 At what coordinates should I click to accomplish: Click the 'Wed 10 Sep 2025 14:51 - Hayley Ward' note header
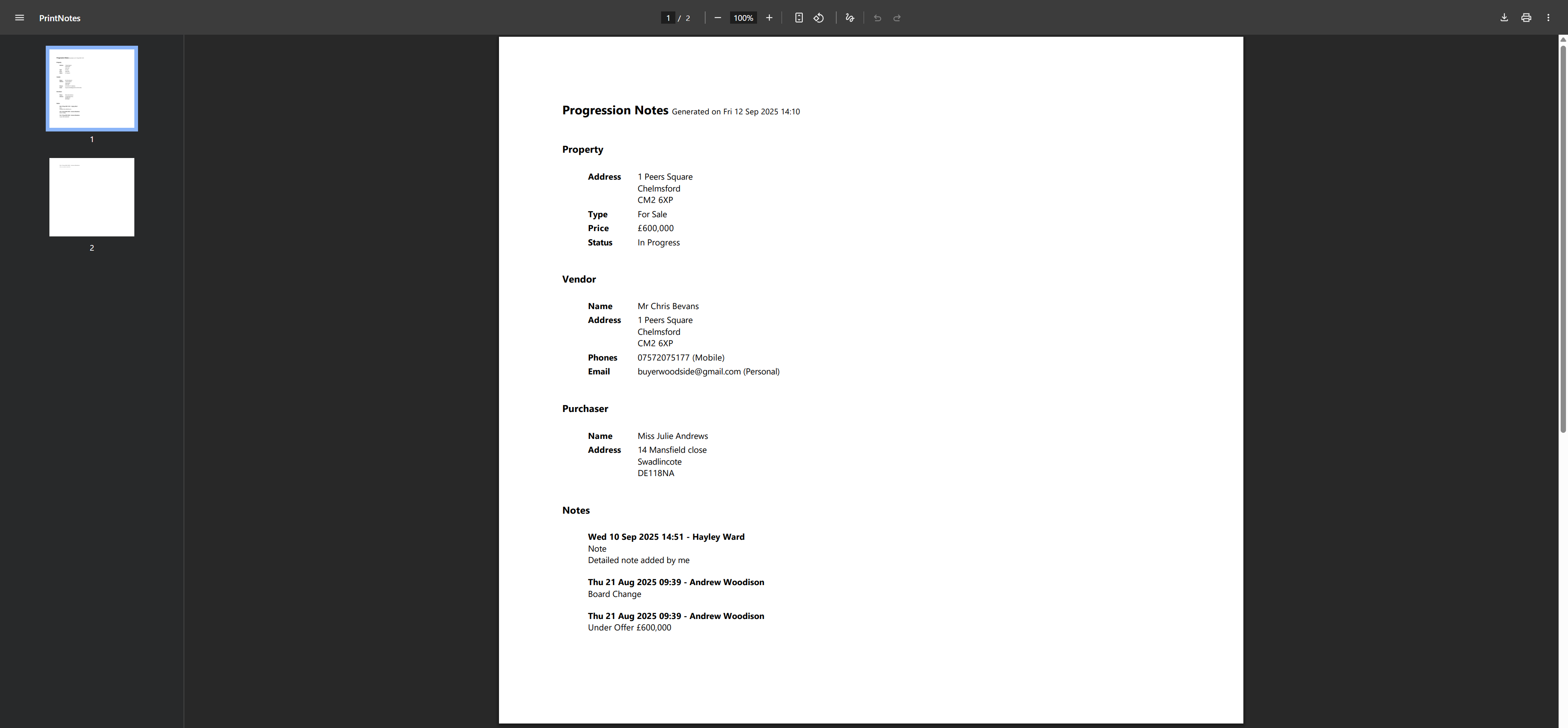click(666, 537)
